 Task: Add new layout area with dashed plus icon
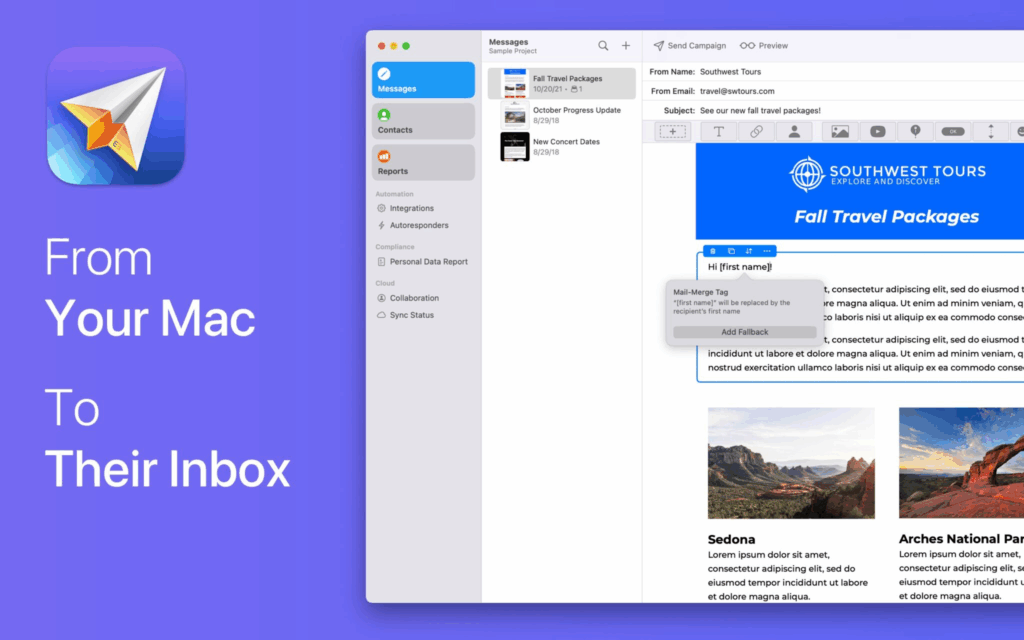(x=672, y=131)
